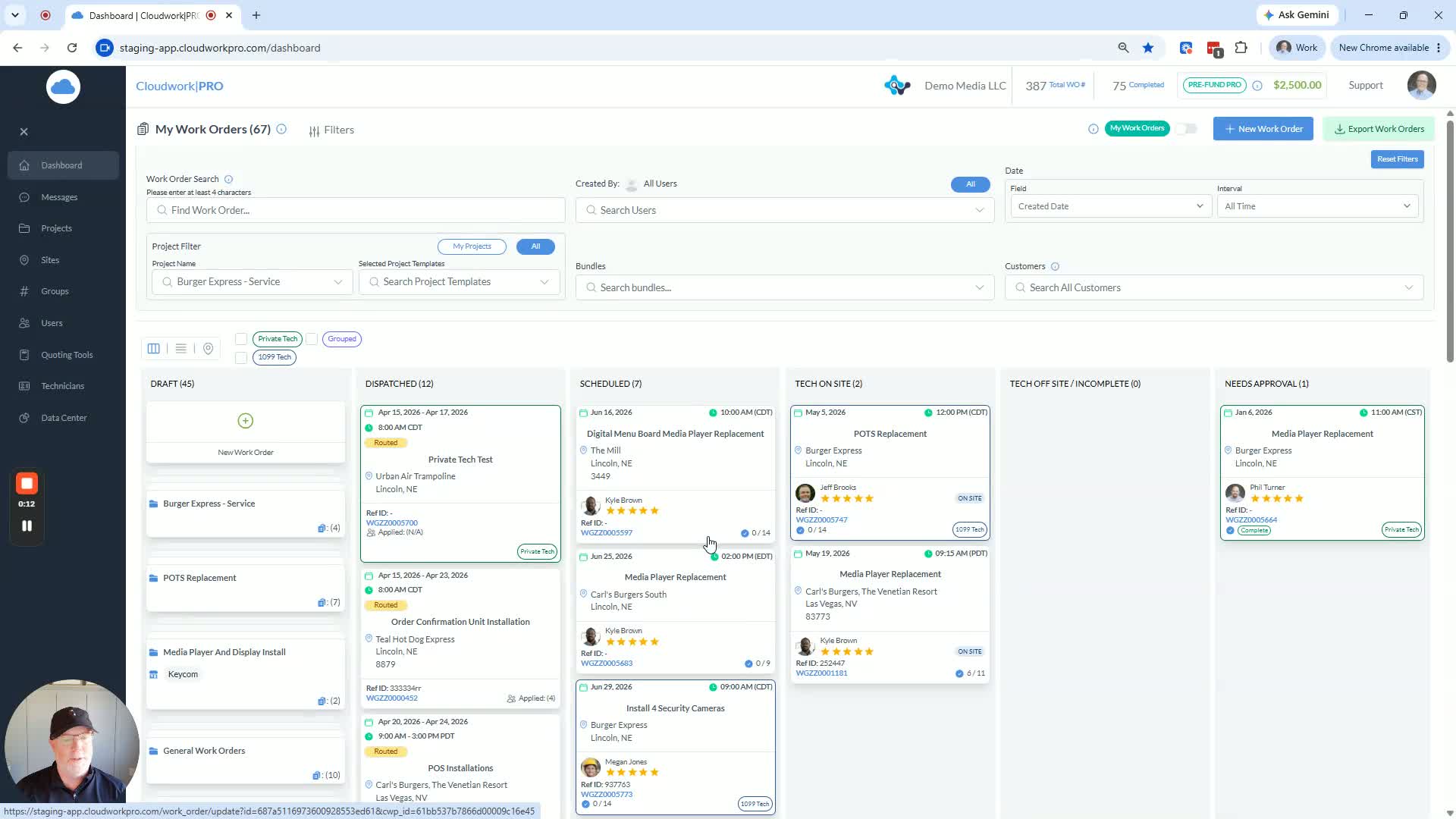Screen dimensions: 1456x819
Task: Toggle the My Work Orders switch
Action: [x=1187, y=129]
